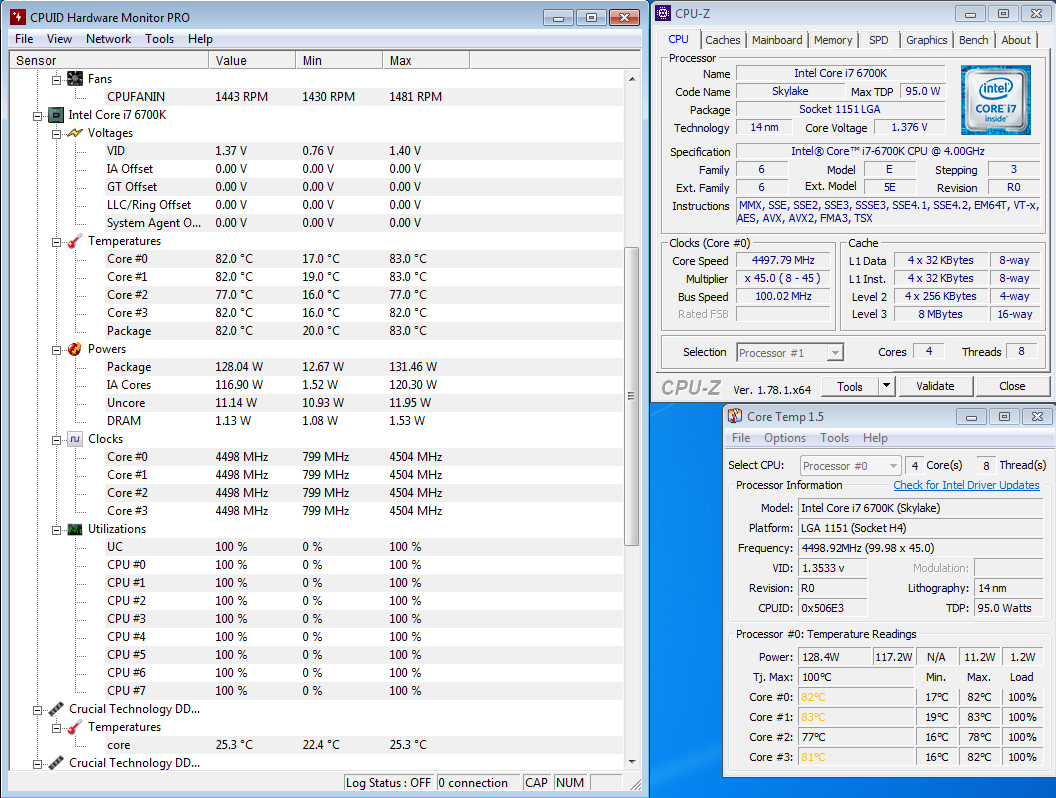The height and width of the screenshot is (798, 1056).
Task: Click the Core Temp title bar icon
Action: 735,416
